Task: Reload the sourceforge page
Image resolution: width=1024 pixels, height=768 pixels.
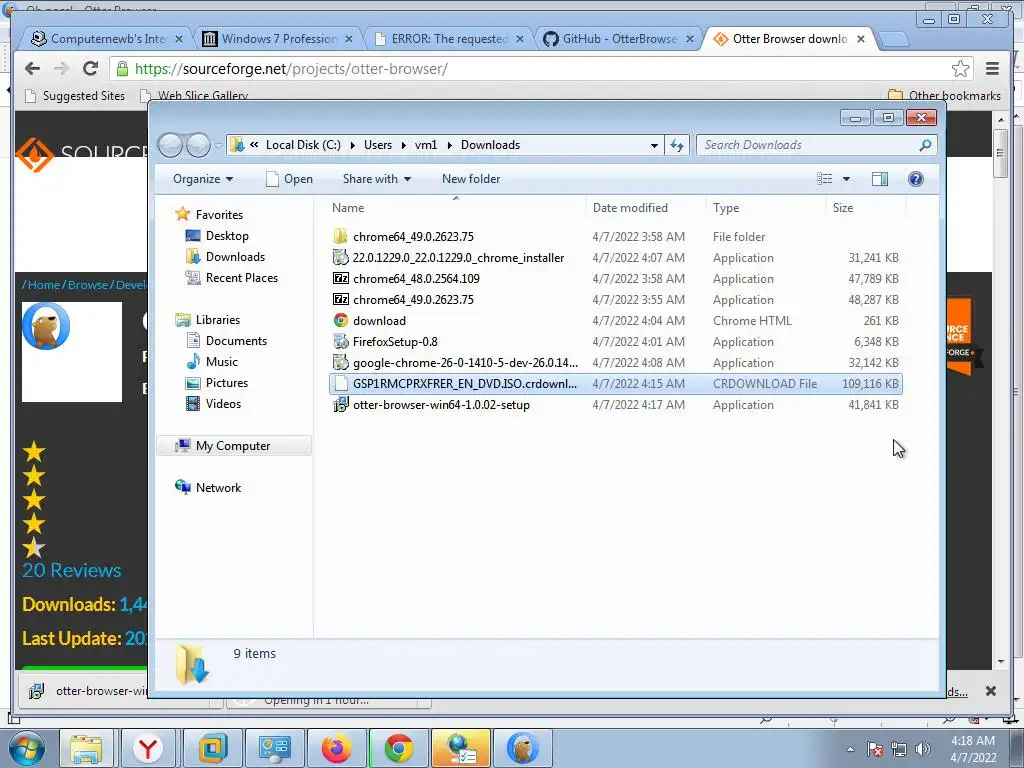Action: (x=91, y=69)
